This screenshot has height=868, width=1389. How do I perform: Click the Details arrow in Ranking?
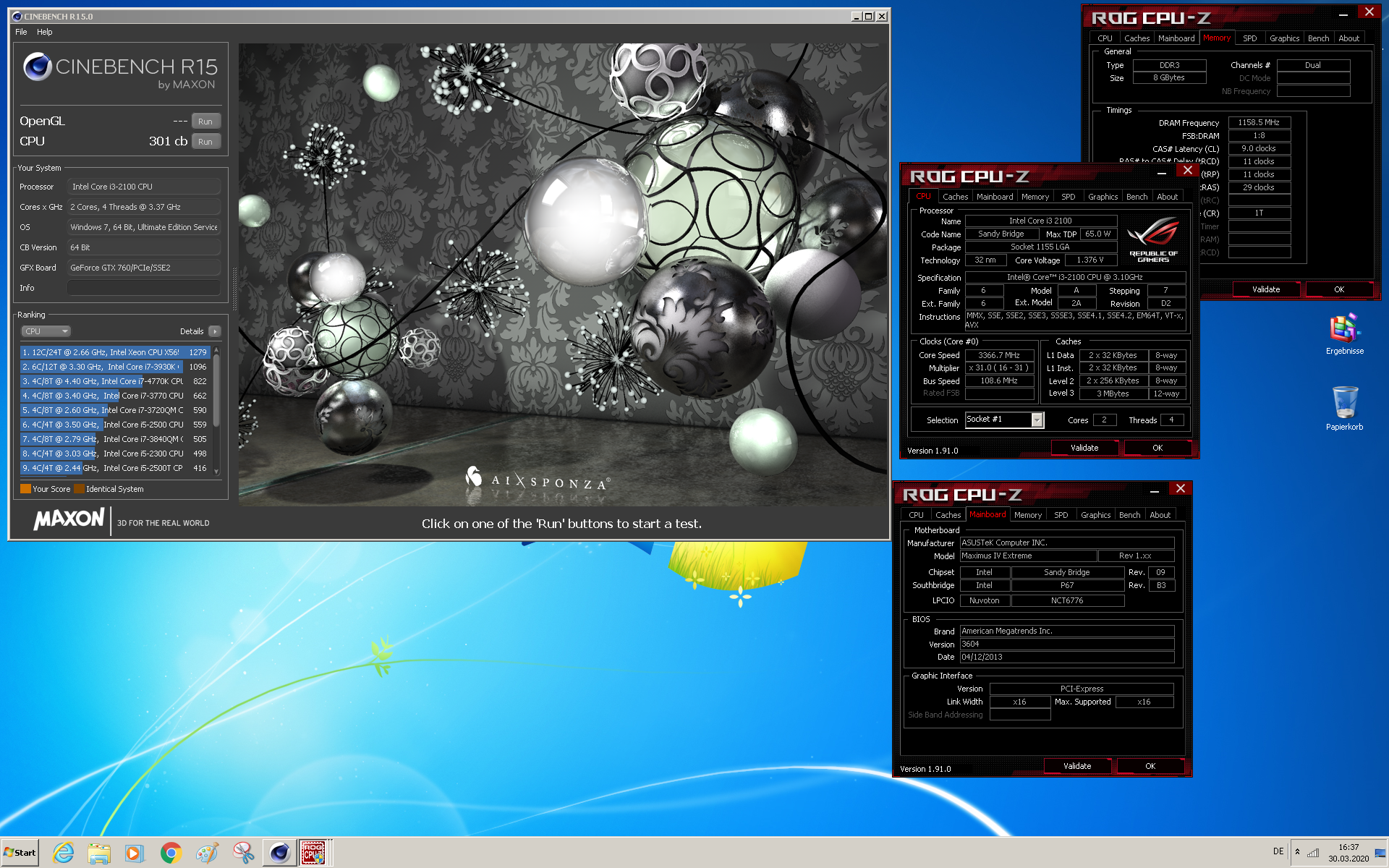tap(214, 331)
